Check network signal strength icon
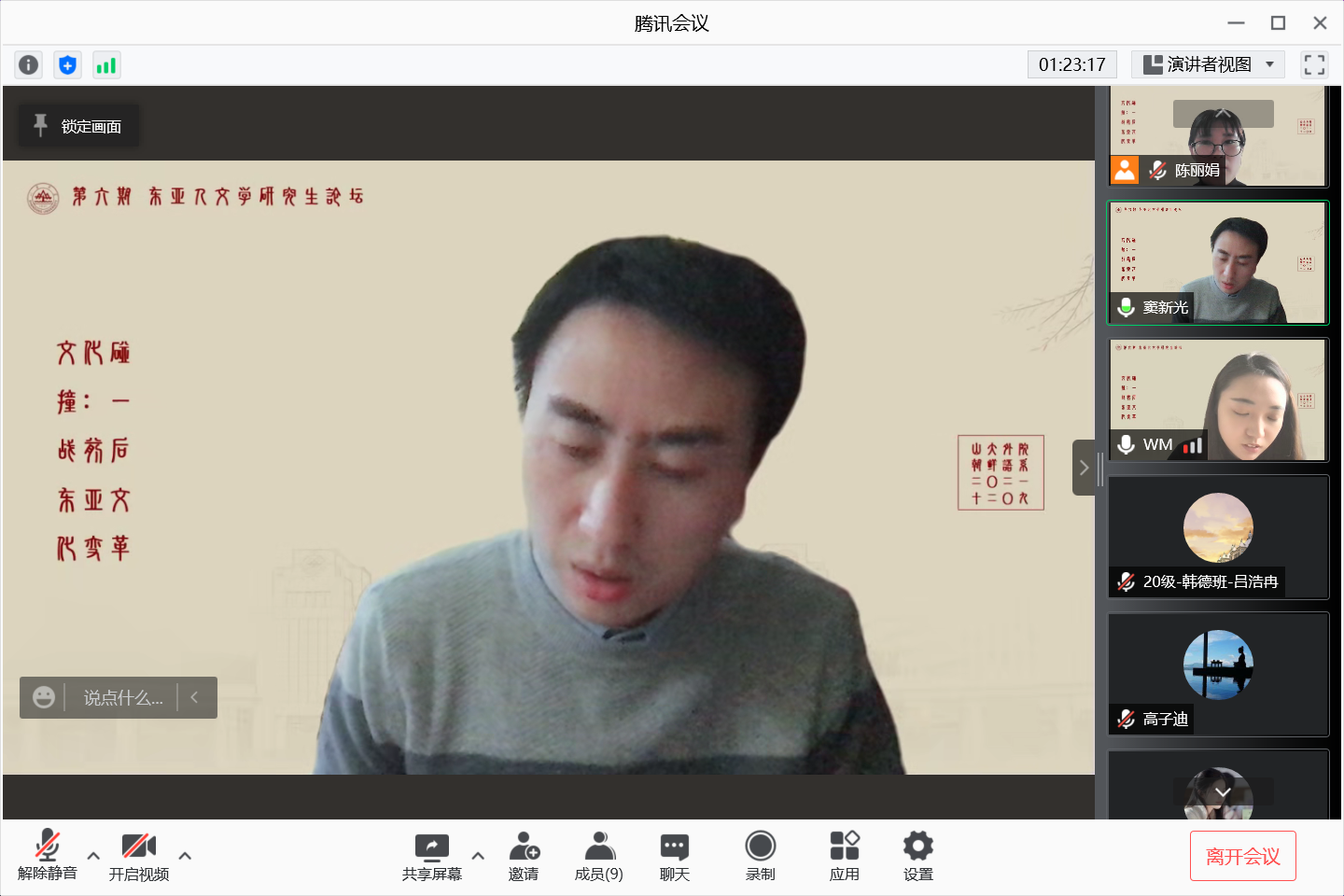 pos(106,64)
